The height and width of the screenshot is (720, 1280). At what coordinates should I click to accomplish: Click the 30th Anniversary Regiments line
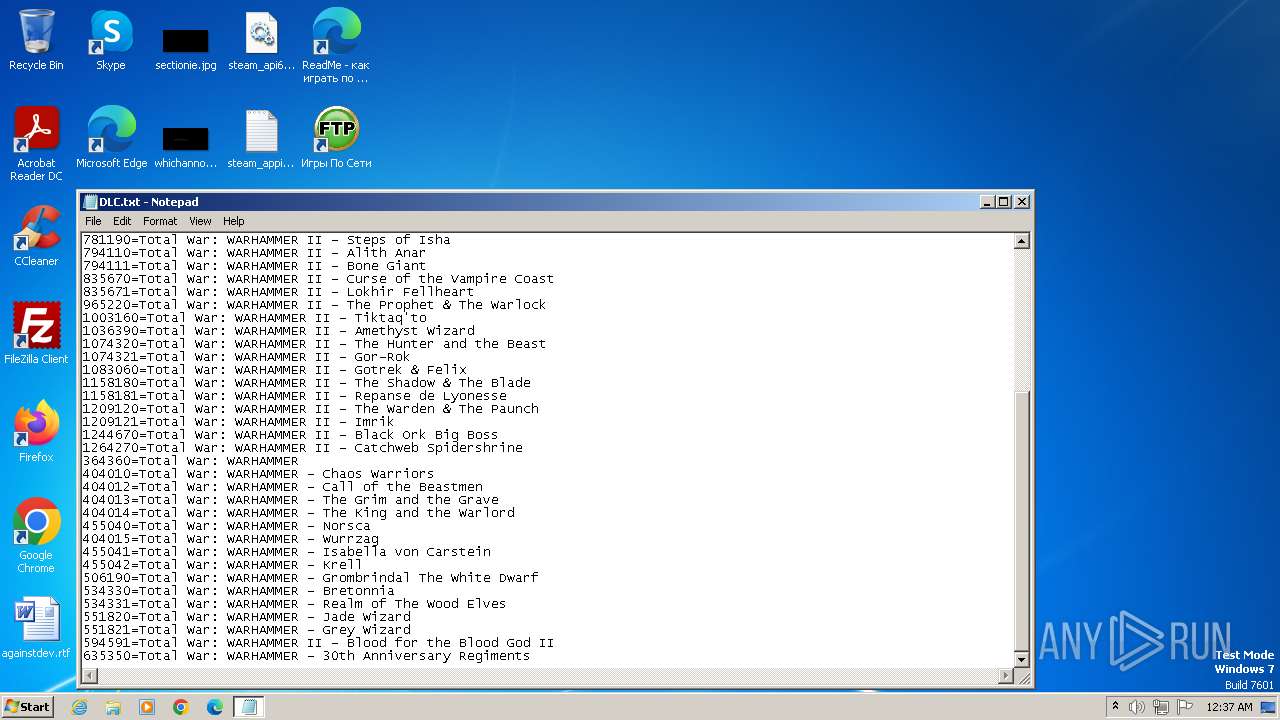point(306,656)
